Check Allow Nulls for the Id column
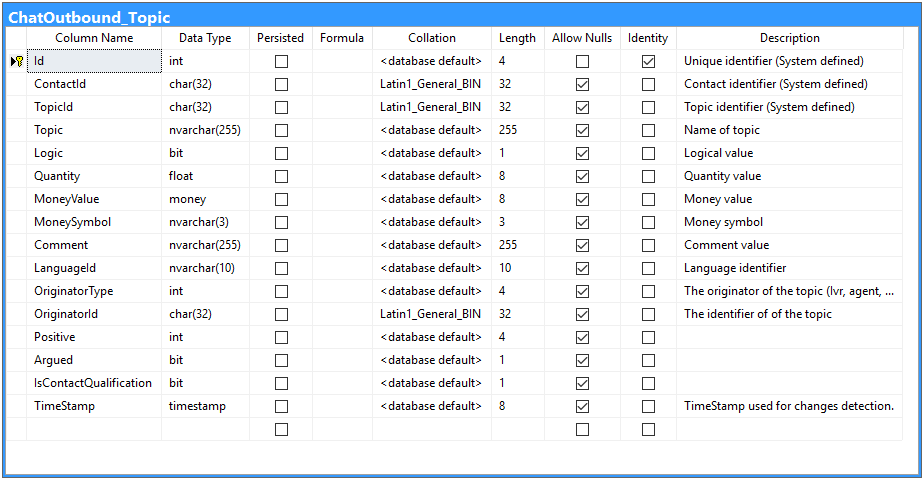 (x=582, y=61)
